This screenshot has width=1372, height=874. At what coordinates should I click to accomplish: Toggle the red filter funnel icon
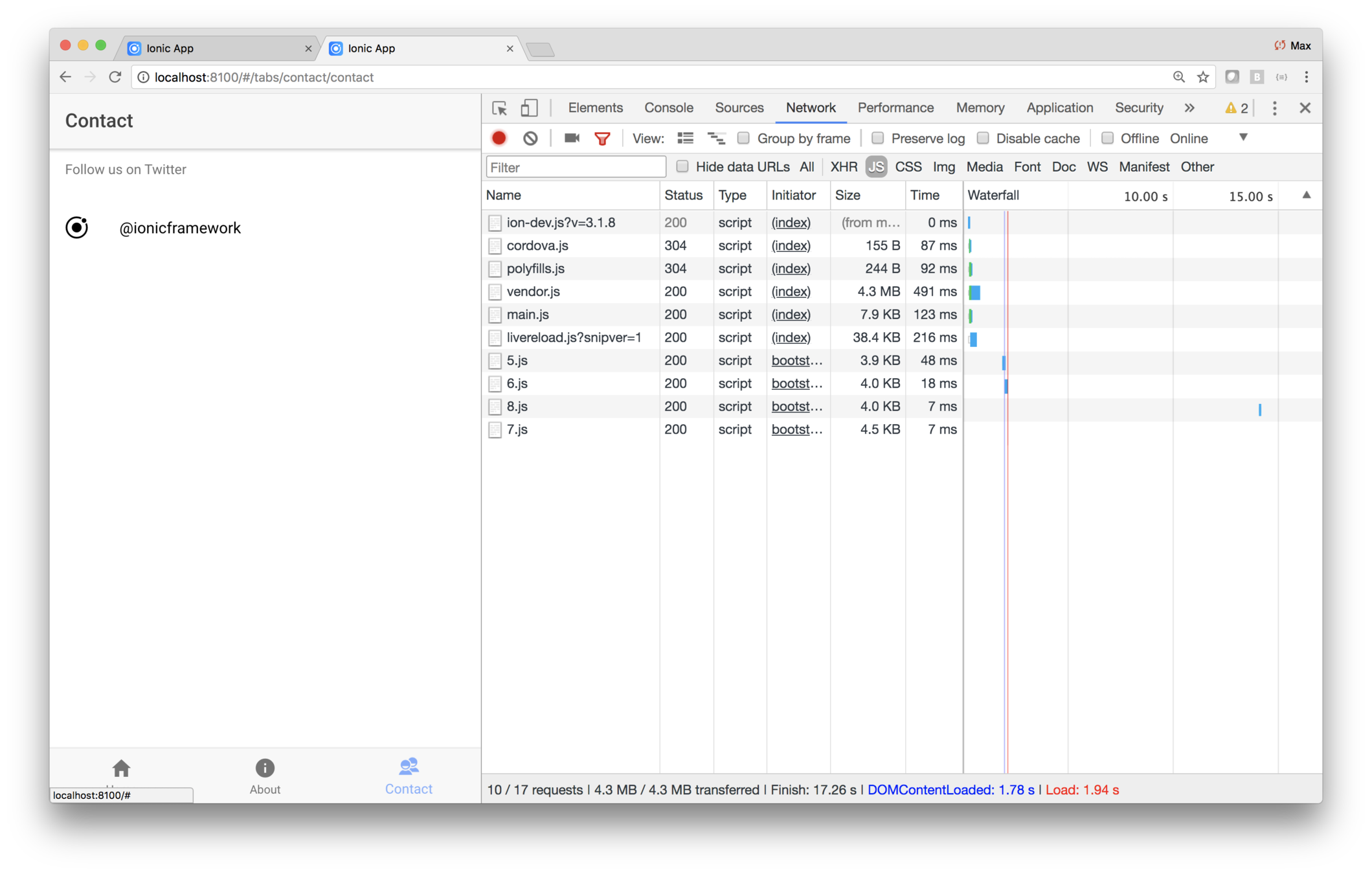(x=602, y=139)
